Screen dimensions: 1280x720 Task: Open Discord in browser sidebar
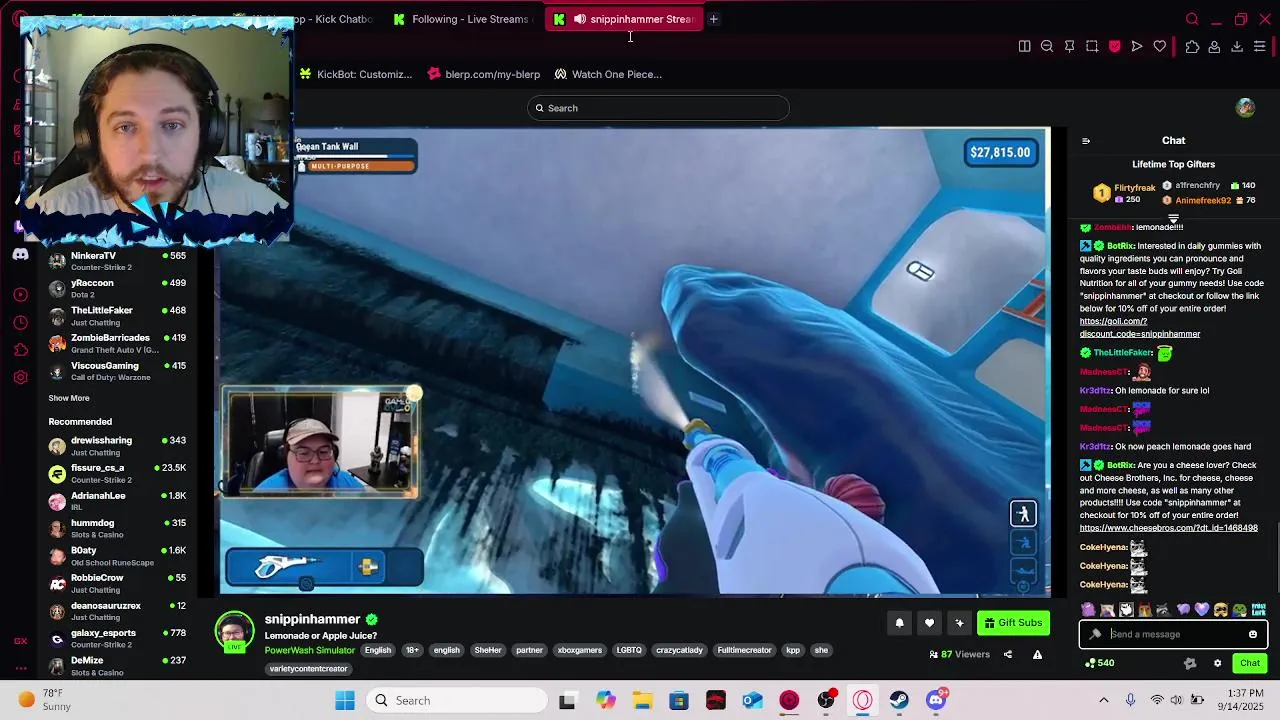pyautogui.click(x=20, y=254)
